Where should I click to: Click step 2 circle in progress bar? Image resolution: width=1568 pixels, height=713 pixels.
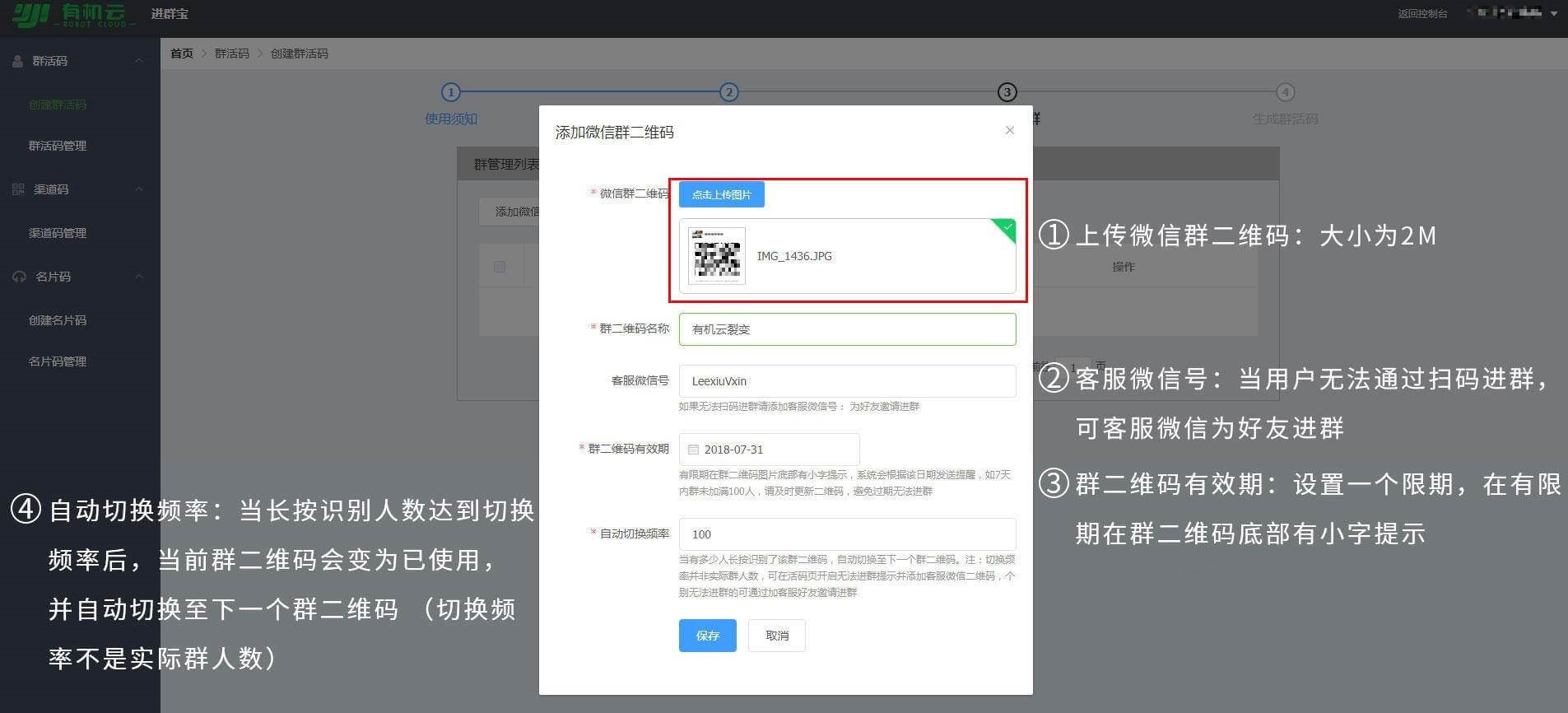click(x=728, y=92)
